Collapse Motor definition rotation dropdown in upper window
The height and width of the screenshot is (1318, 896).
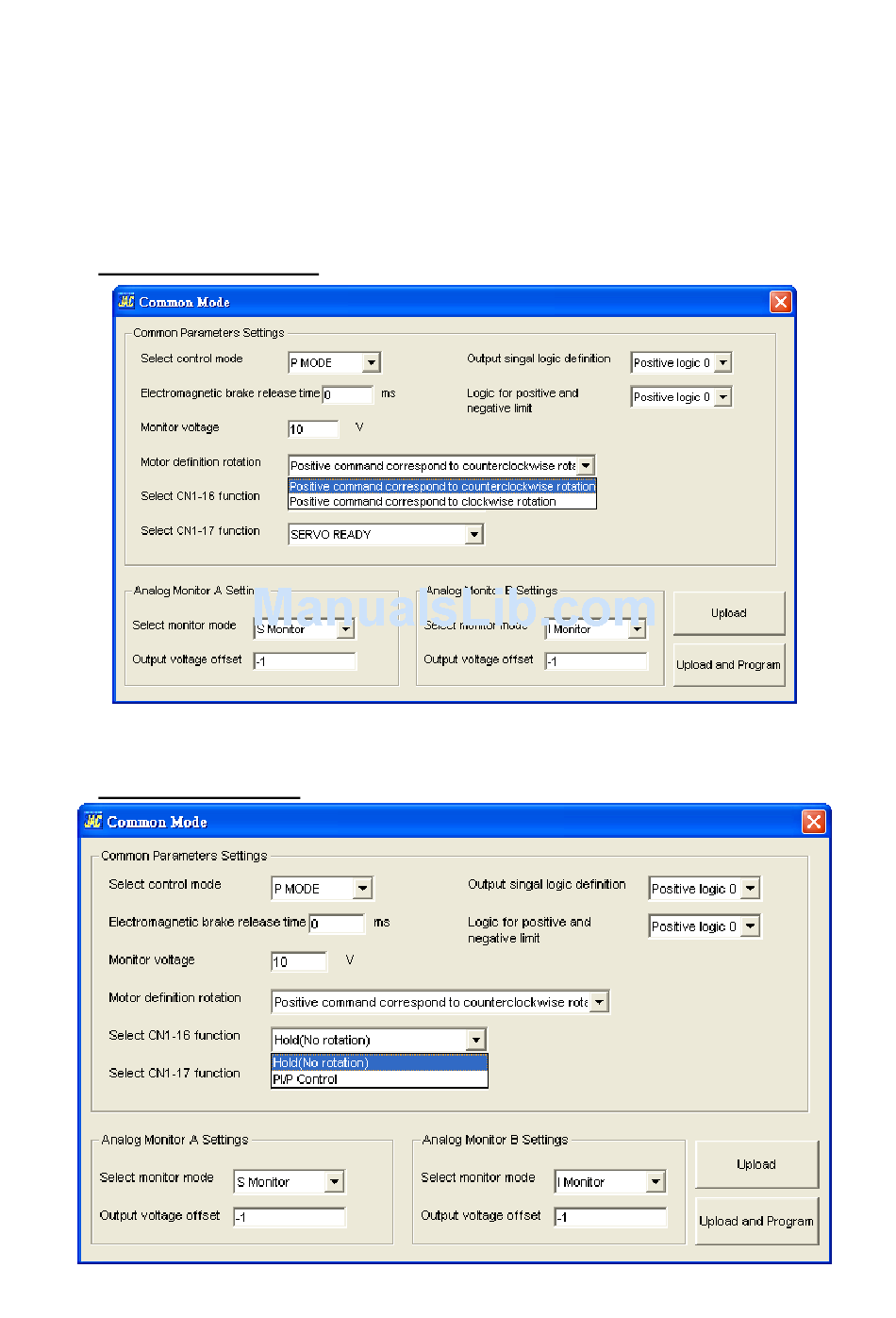tap(586, 465)
